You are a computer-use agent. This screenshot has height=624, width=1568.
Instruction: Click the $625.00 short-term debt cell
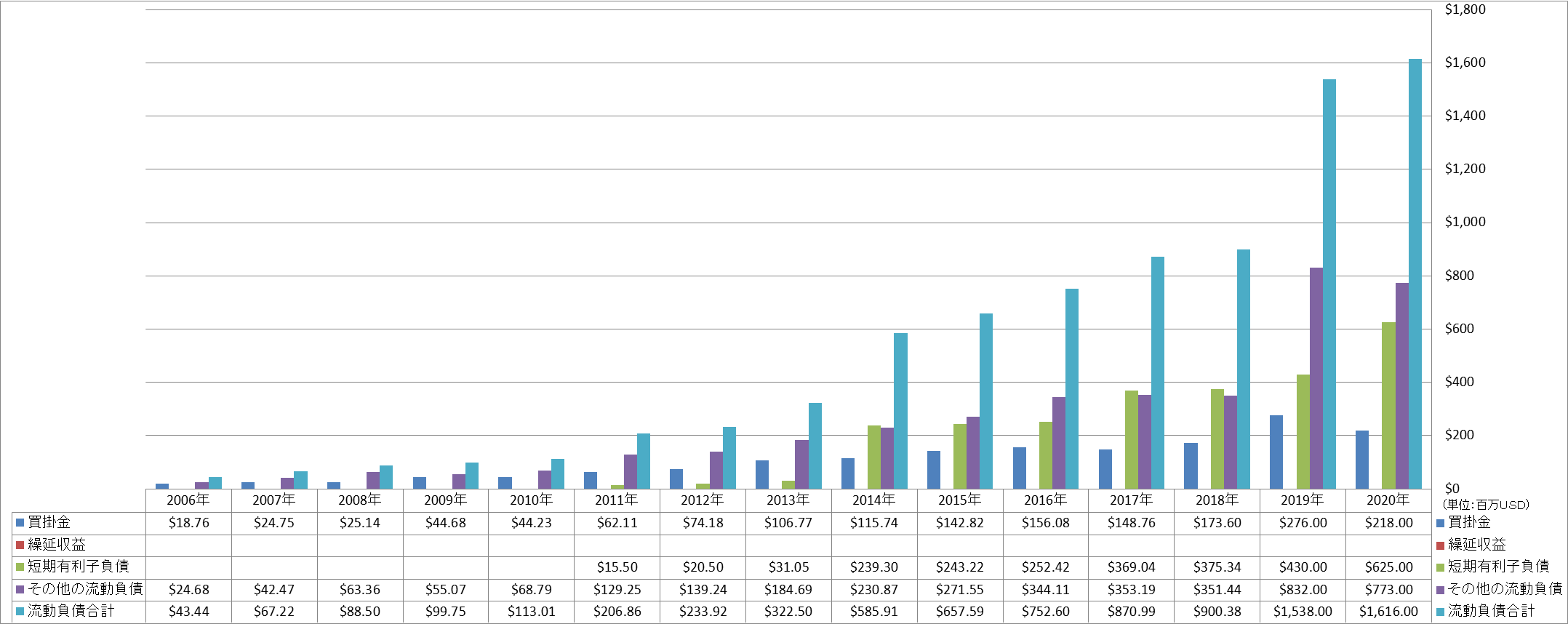[x=1389, y=567]
